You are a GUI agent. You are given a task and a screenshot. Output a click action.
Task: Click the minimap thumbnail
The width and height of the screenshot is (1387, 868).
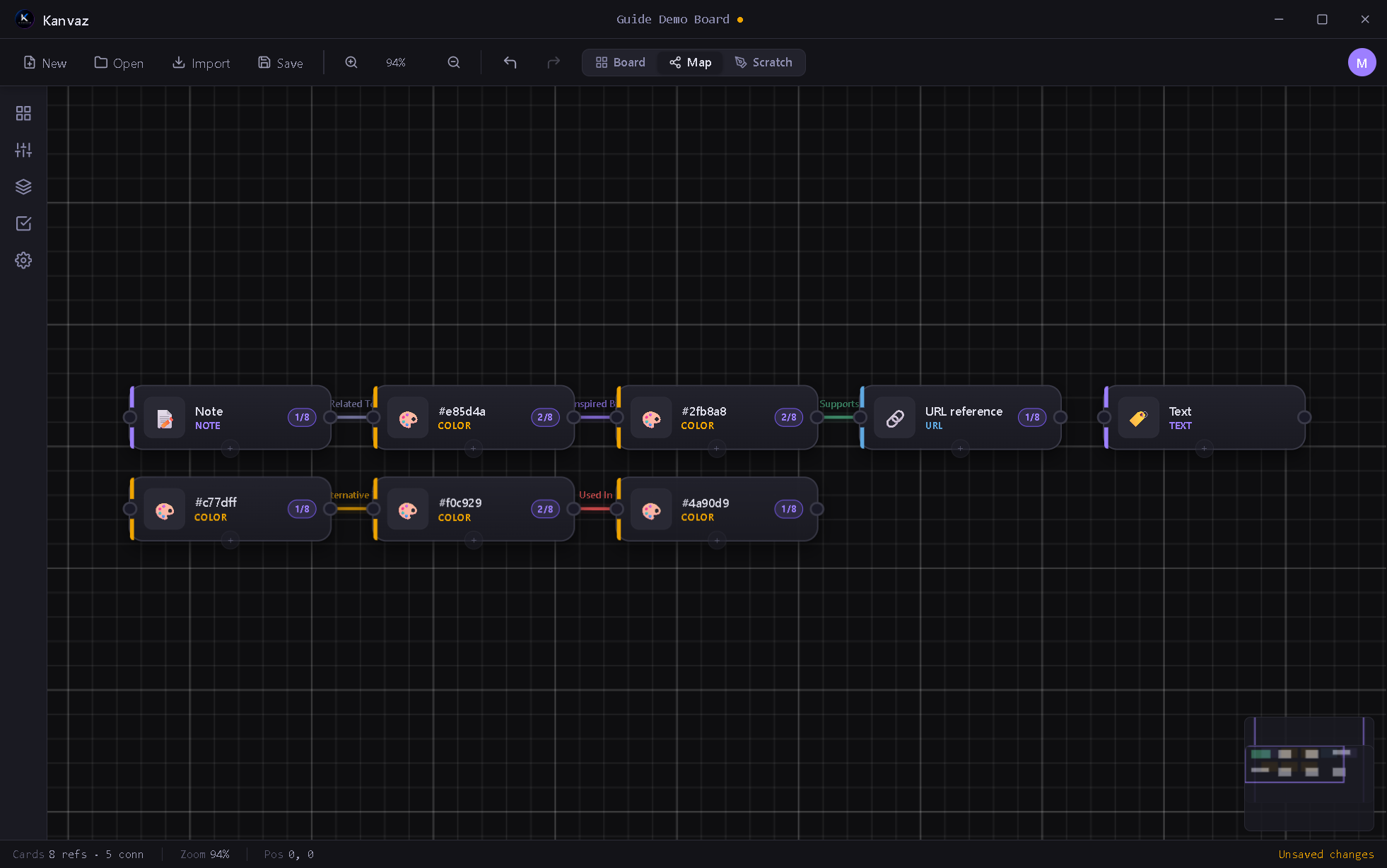(1309, 773)
